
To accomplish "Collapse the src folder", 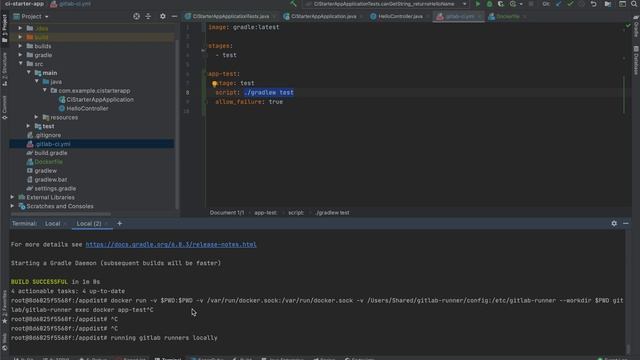I will [20, 64].
